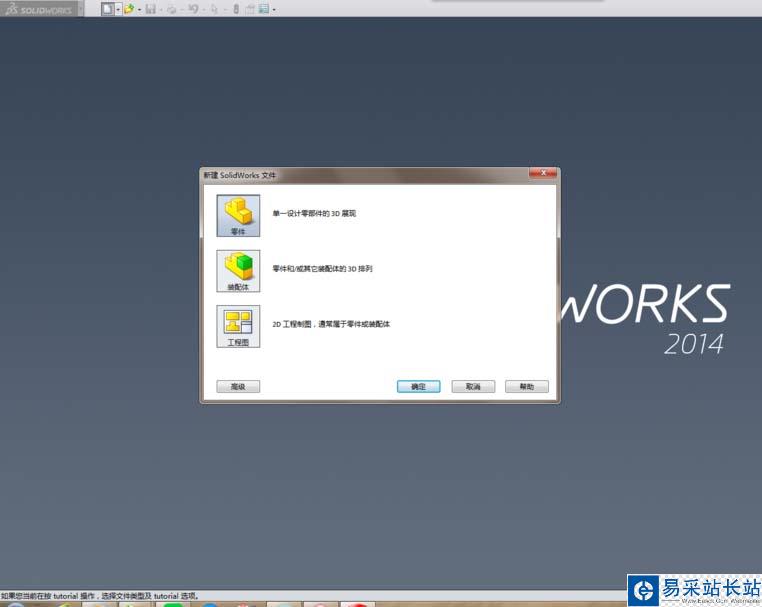Click the status bar tutorial hint text
The width and height of the screenshot is (762, 607).
pos(100,596)
